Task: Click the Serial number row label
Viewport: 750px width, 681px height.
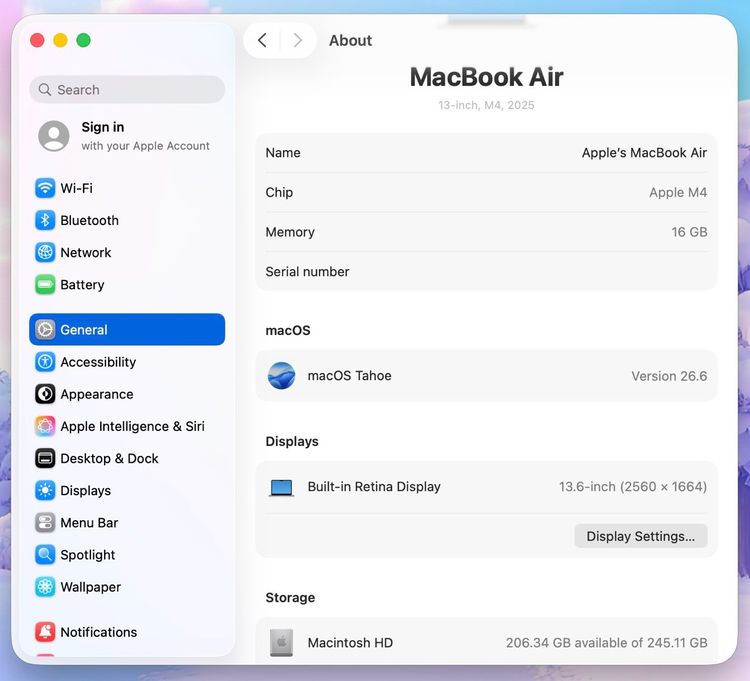Action: point(307,272)
